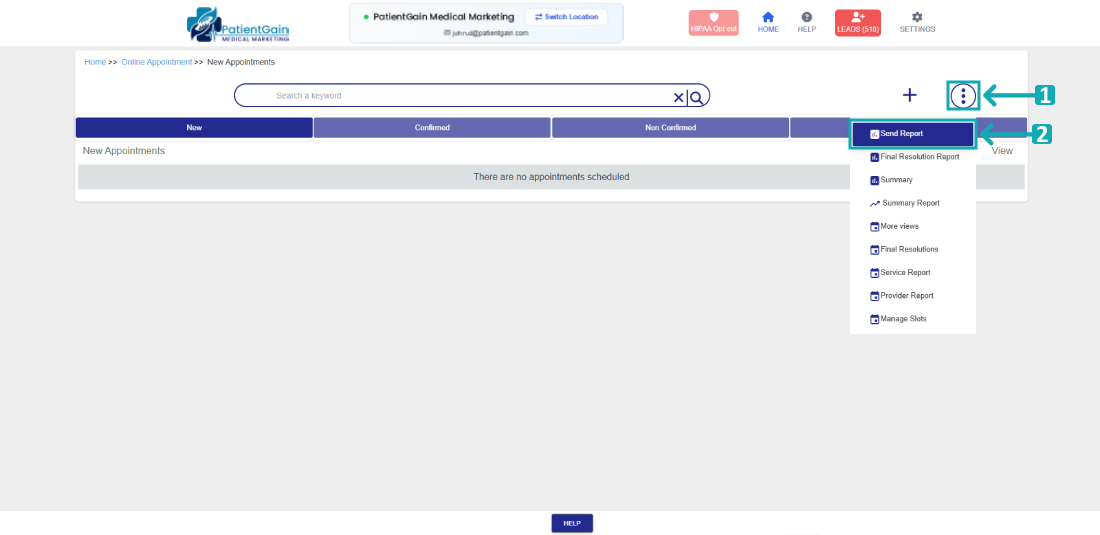
Task: Choose Summary Report menu entry
Action: [x=913, y=203]
